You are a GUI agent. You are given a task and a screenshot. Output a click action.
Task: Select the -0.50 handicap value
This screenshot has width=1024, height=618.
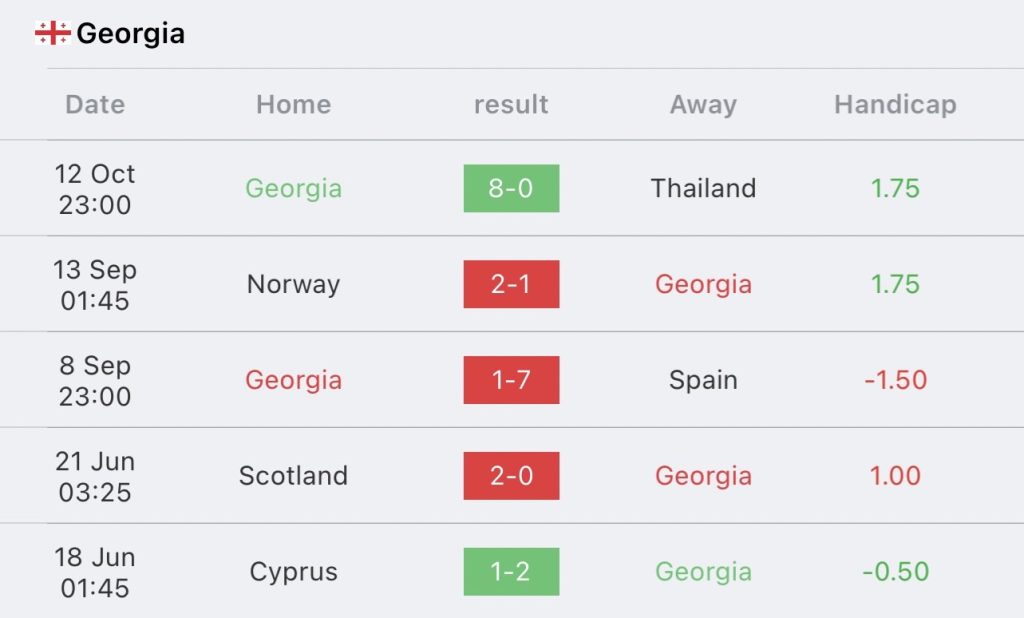point(895,572)
